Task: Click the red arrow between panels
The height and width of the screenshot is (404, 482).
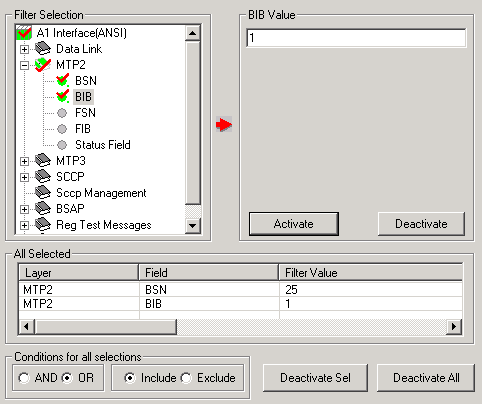Action: click(x=224, y=124)
